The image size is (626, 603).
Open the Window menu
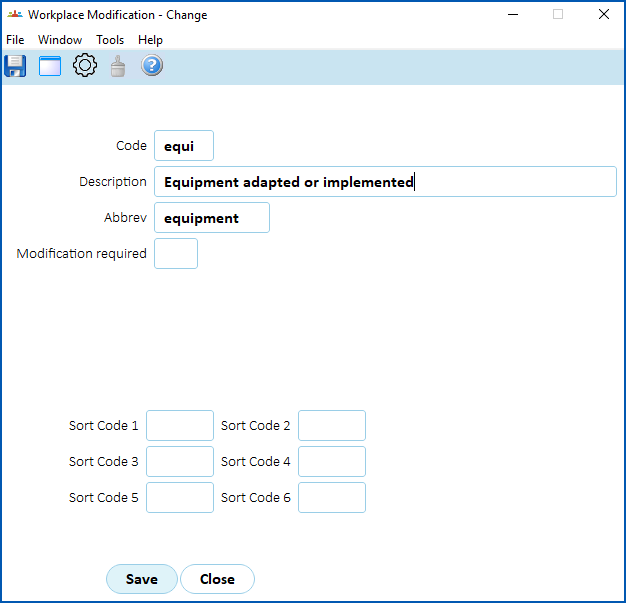60,40
